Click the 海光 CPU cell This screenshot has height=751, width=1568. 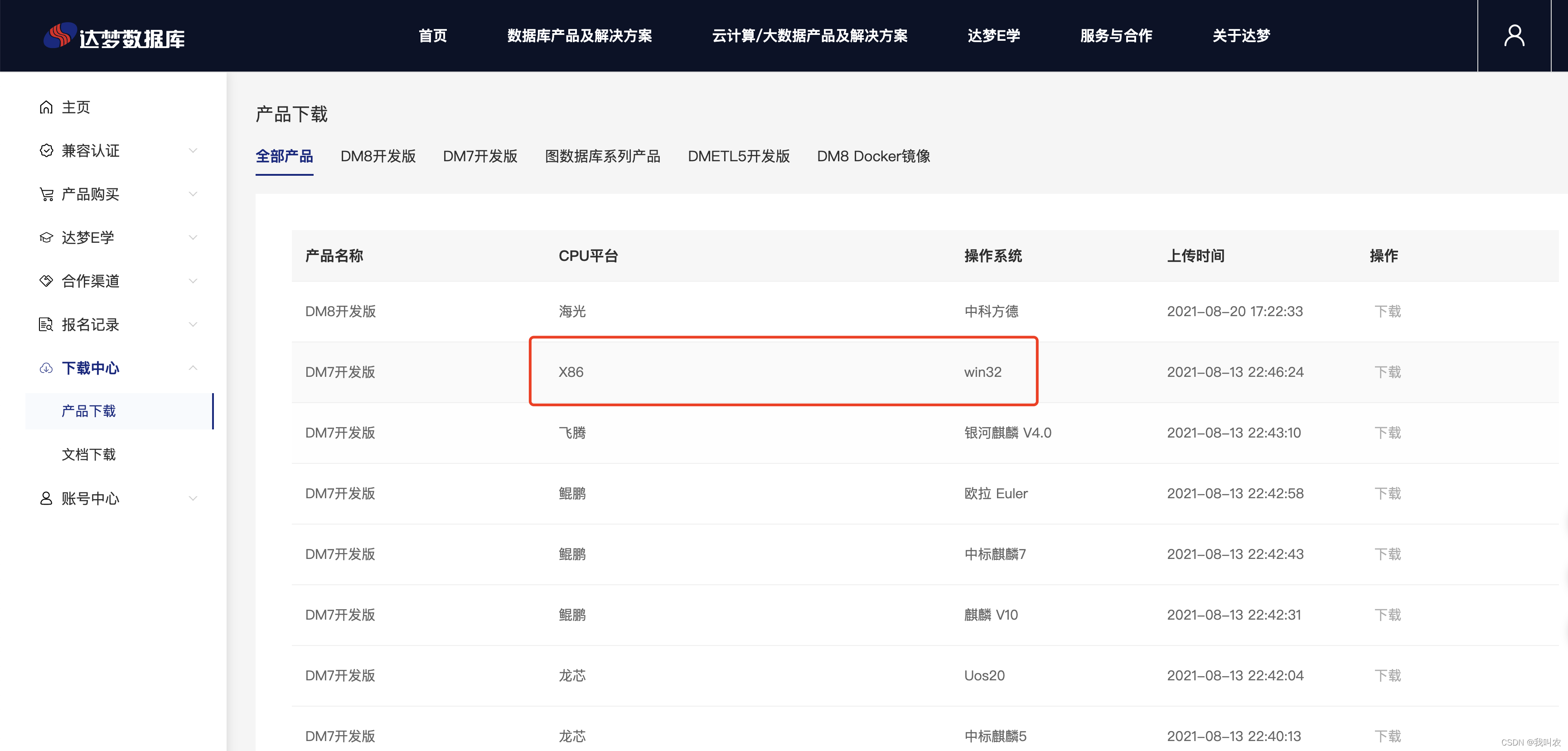click(572, 312)
